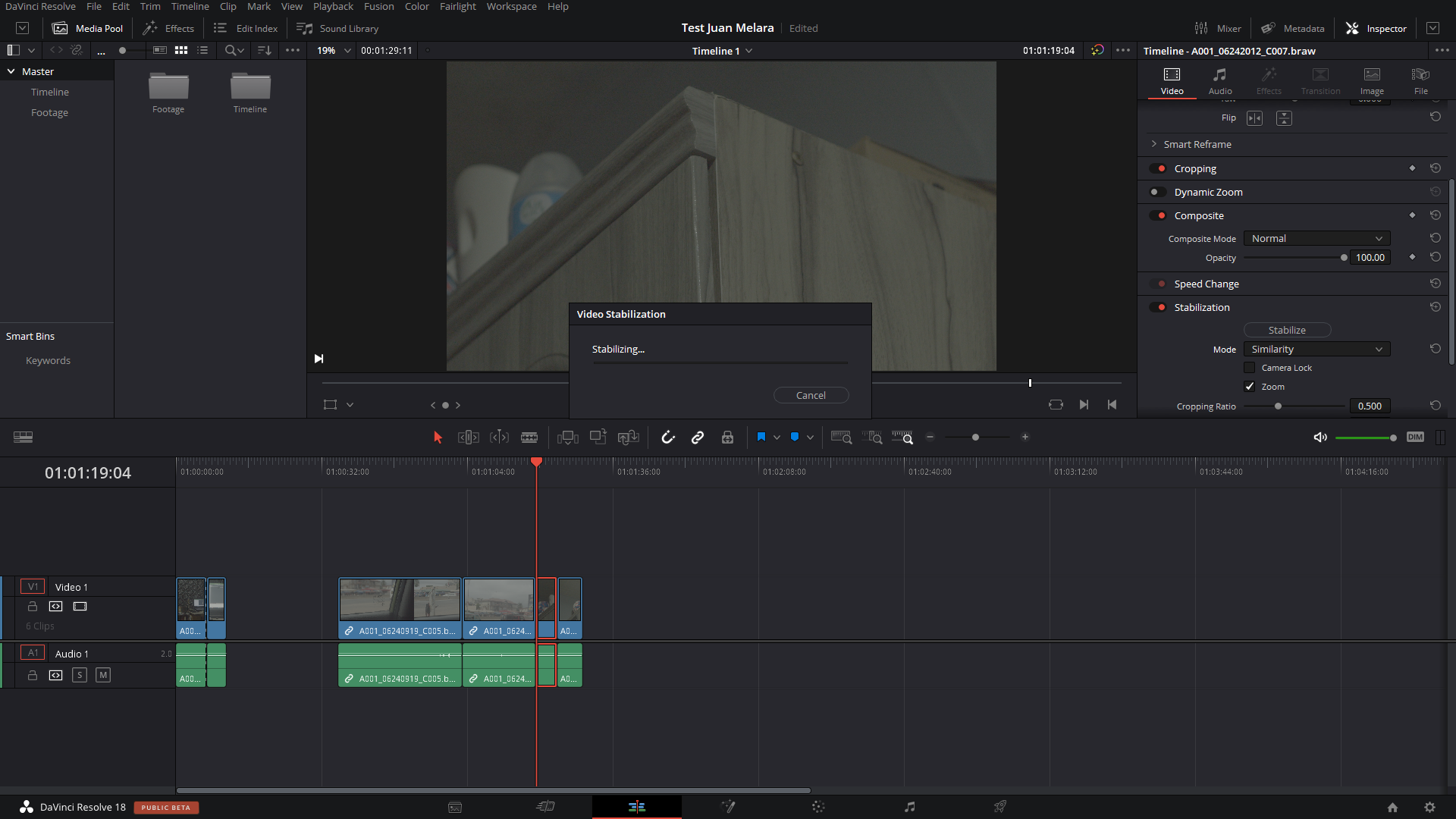Solo the Audio 1 track
Viewport: 1456px width, 819px height.
coord(80,675)
